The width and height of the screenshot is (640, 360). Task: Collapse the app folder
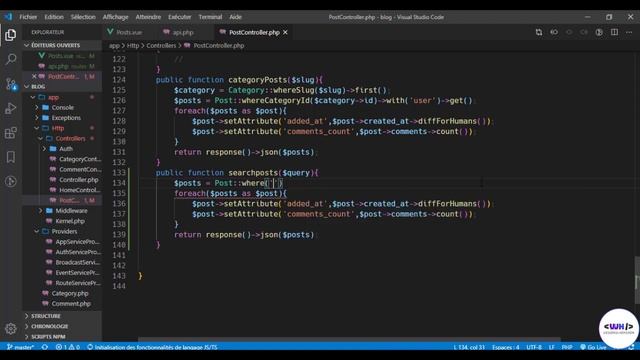coord(53,97)
